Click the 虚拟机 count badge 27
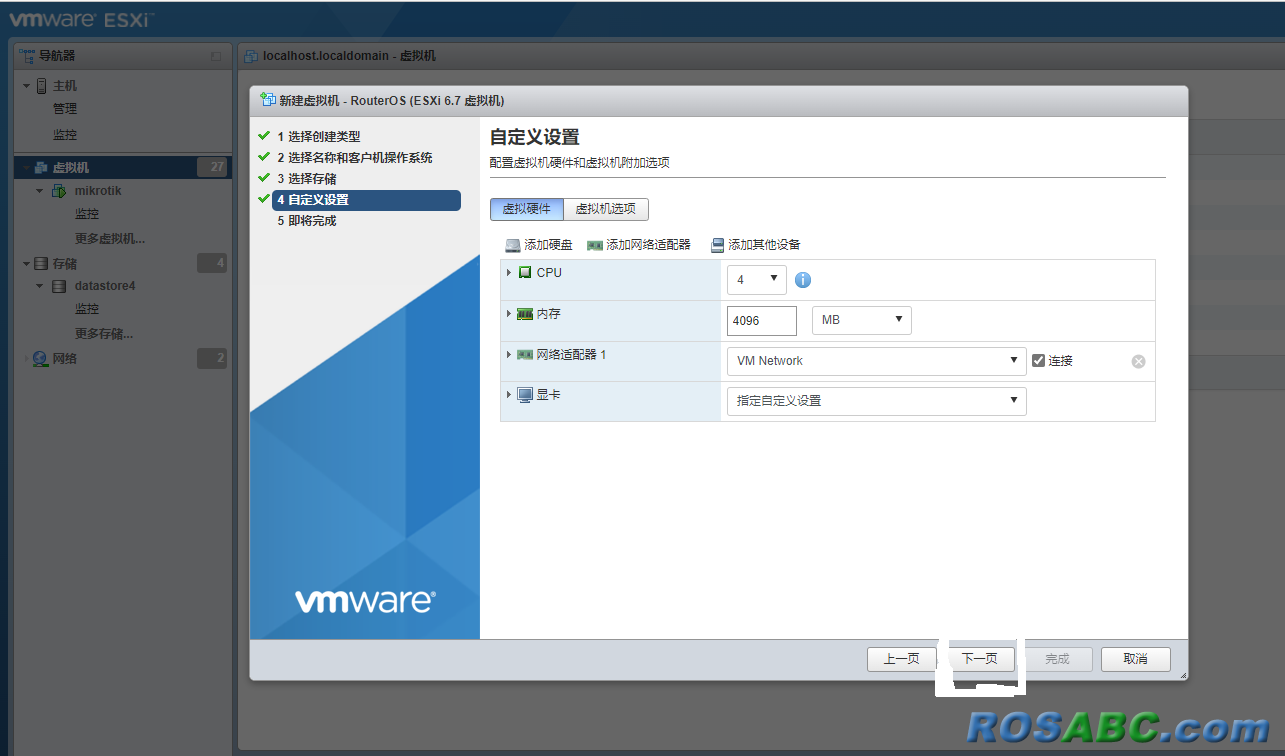The width and height of the screenshot is (1285, 756). coord(212,168)
